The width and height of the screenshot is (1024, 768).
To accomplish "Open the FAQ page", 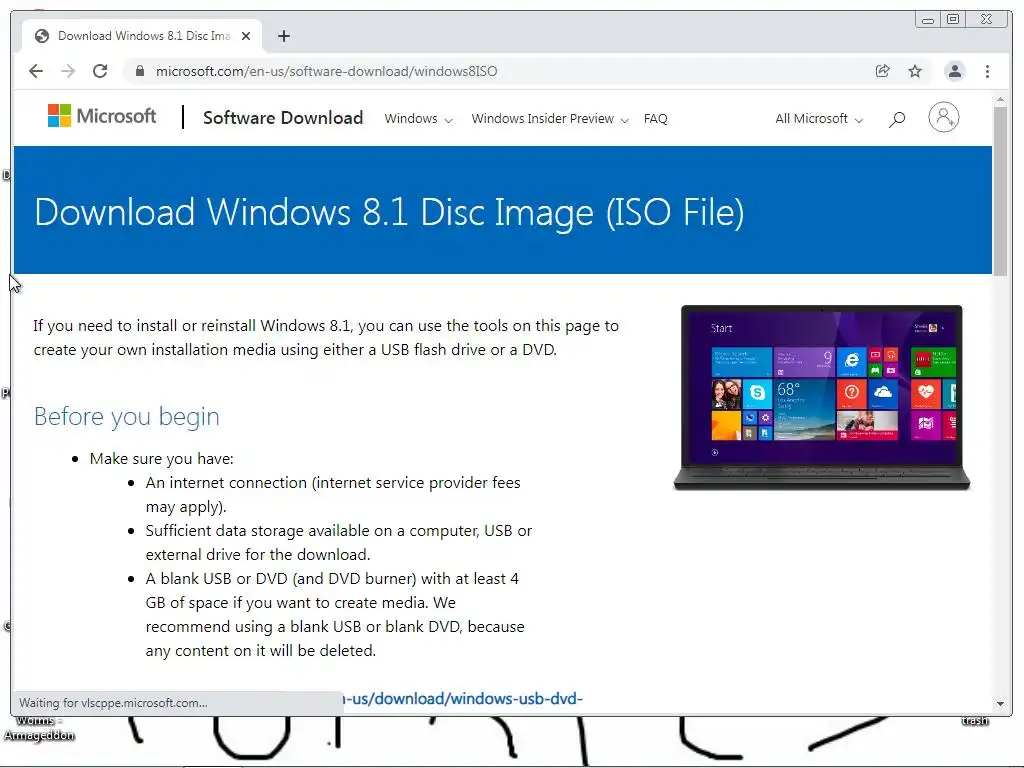I will click(x=656, y=119).
